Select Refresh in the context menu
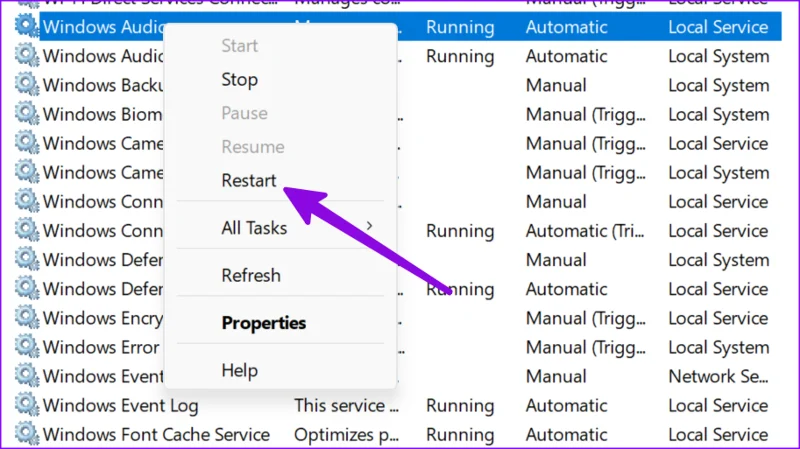 (251, 276)
